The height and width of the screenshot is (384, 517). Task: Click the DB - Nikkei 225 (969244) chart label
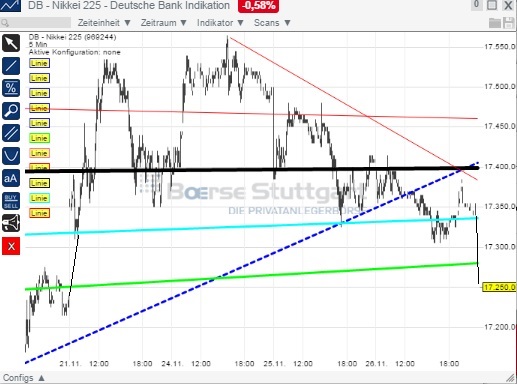(72, 37)
